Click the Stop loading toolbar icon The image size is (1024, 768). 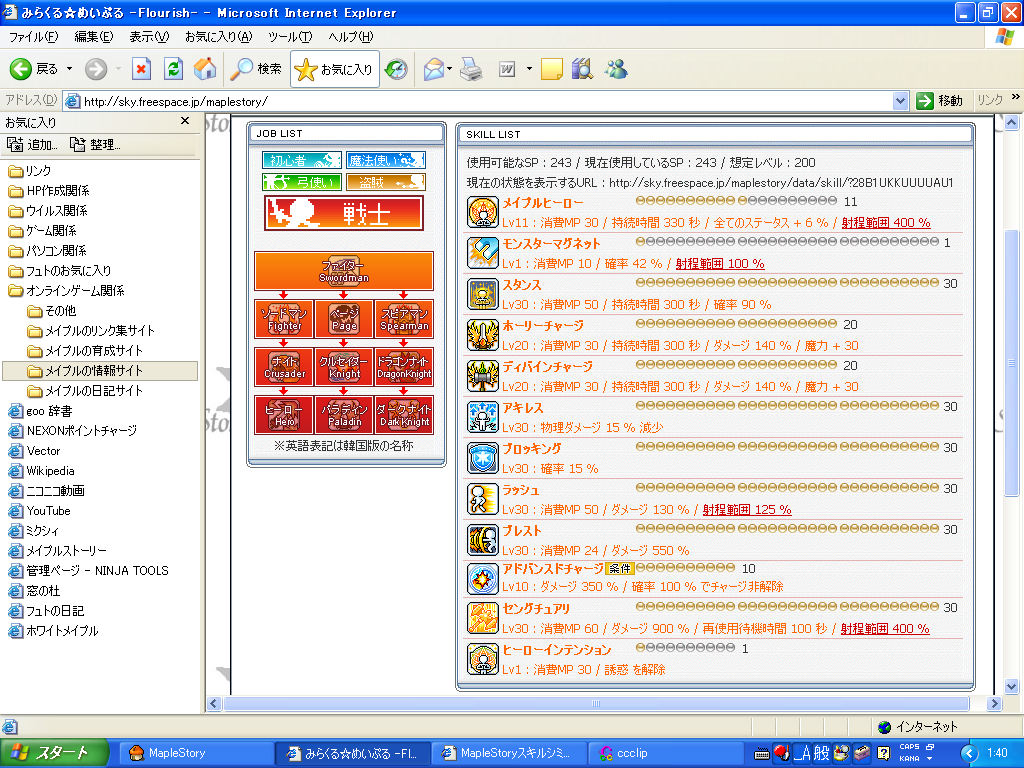point(141,69)
